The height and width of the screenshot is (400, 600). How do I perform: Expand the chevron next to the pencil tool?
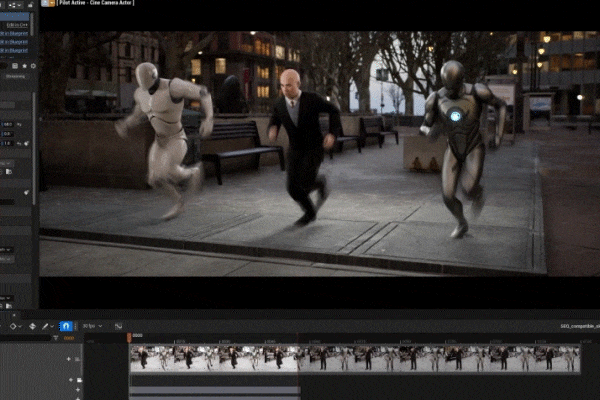(52, 327)
